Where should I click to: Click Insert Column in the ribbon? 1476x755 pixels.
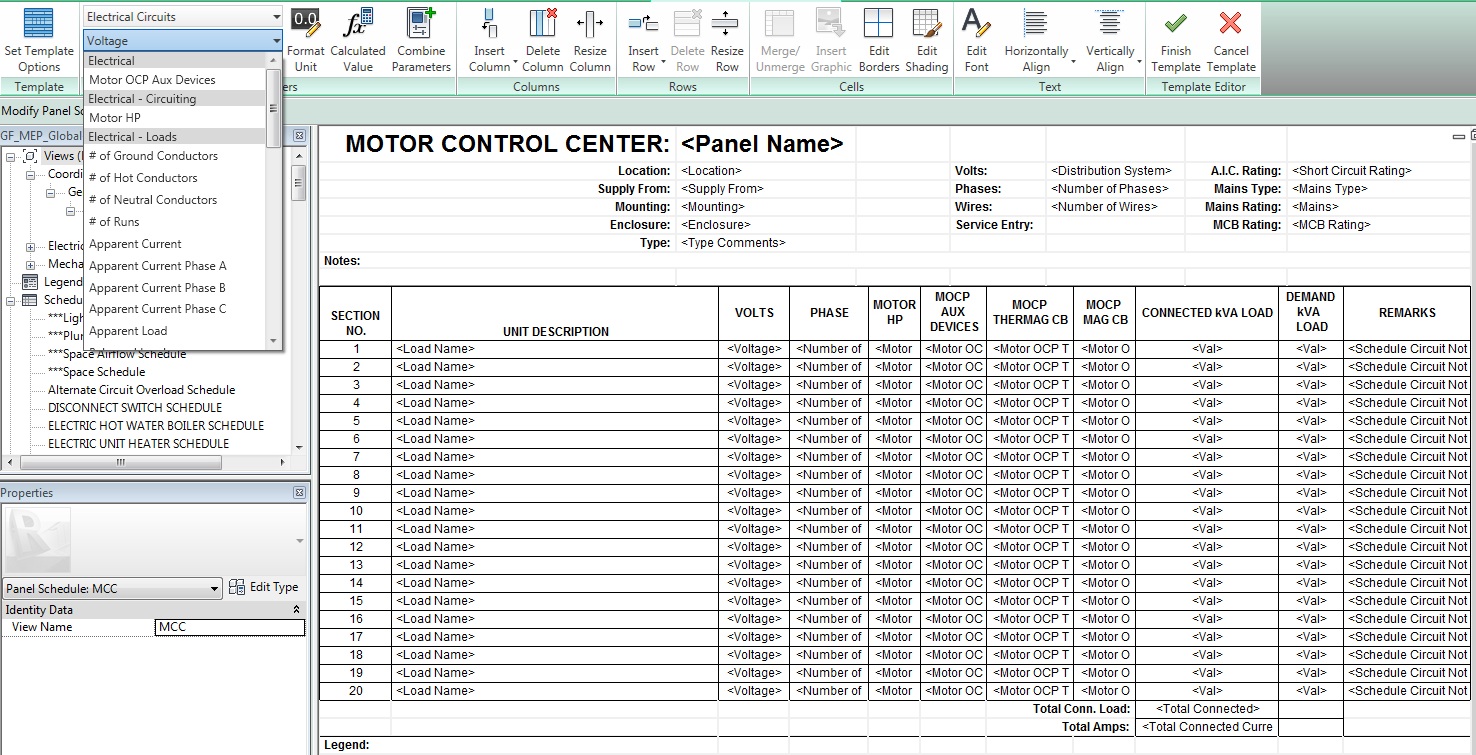(x=489, y=25)
